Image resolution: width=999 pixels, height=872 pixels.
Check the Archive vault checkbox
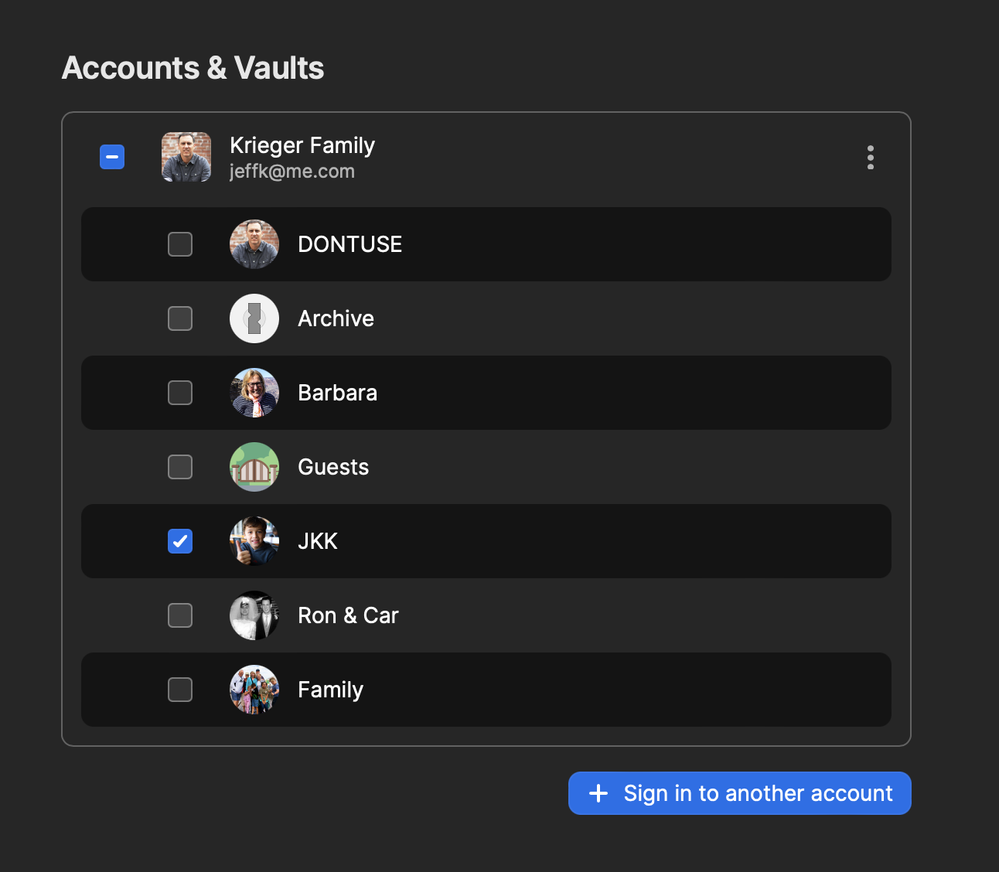[x=180, y=318]
